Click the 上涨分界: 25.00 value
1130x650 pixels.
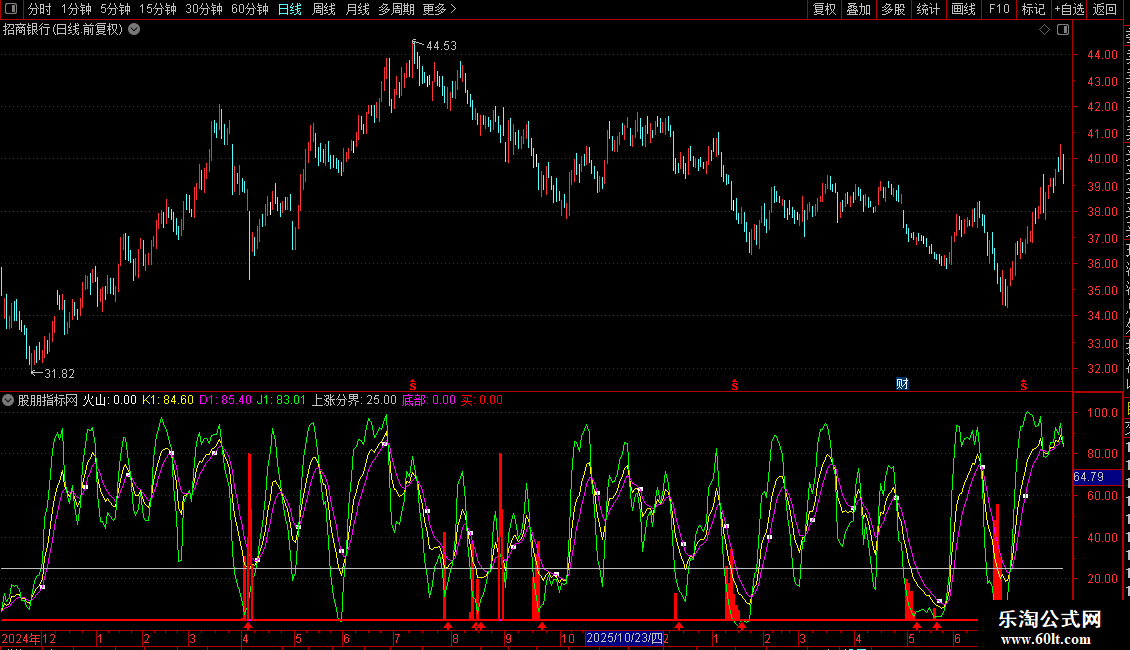pos(354,400)
